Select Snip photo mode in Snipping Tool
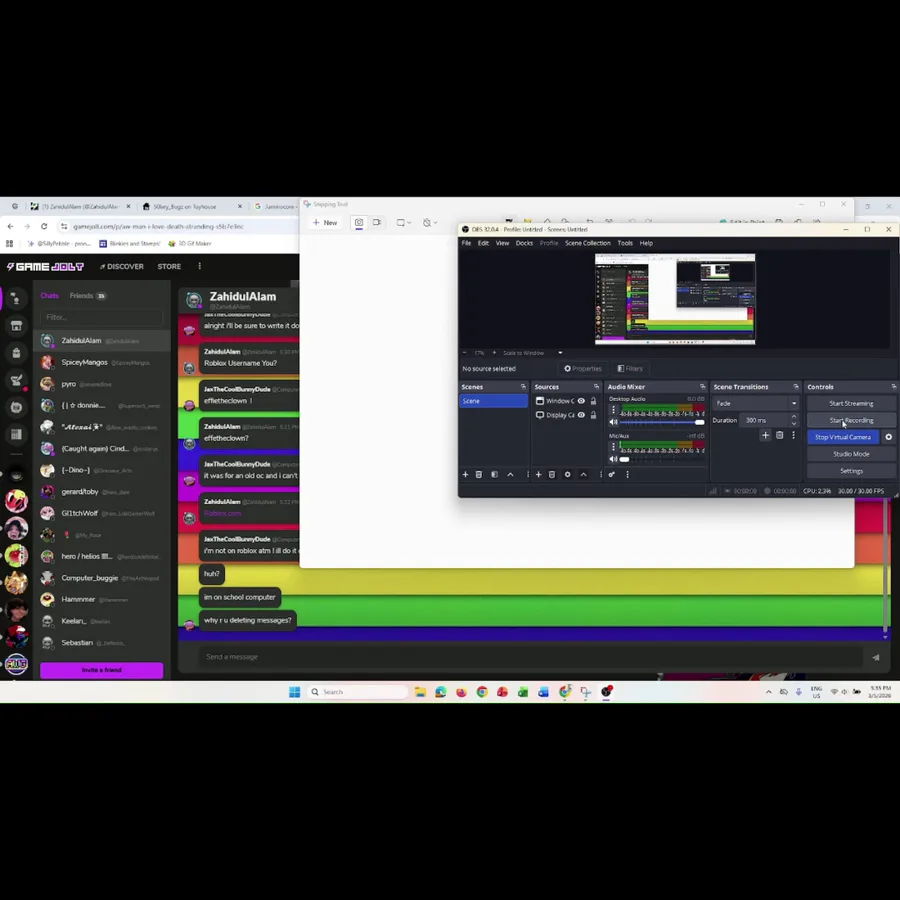Viewport: 900px width, 900px height. tap(359, 223)
